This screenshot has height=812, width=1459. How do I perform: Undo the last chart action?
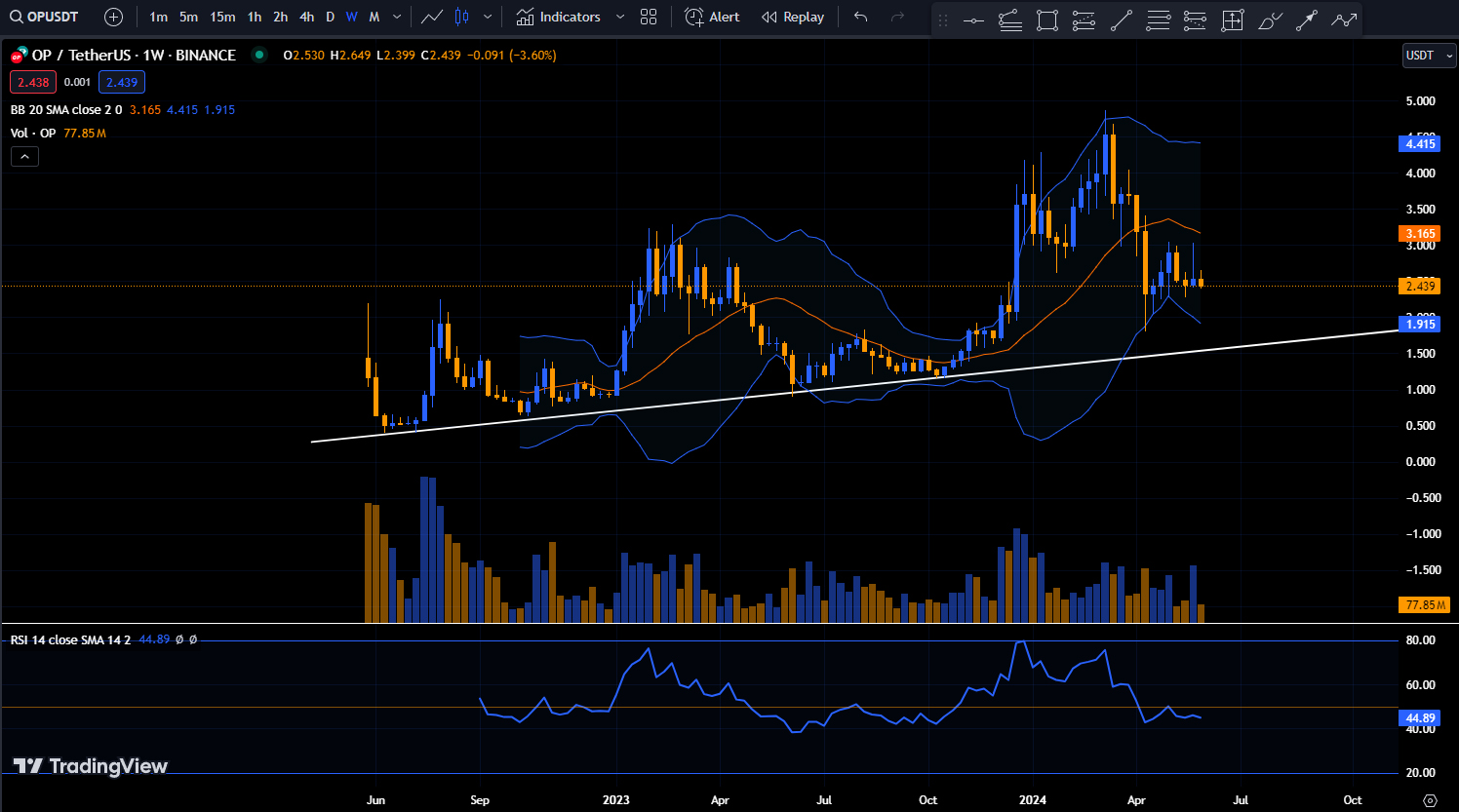click(x=860, y=17)
